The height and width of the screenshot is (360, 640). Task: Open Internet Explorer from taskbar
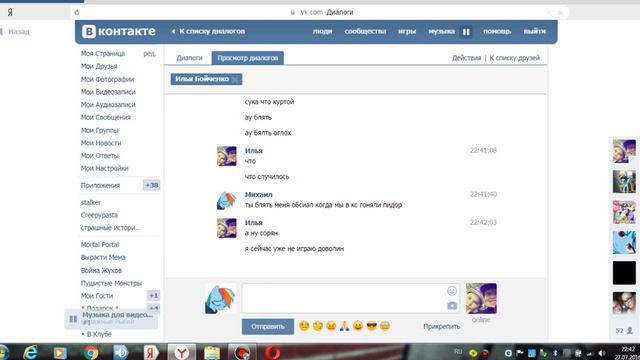(x=31, y=352)
